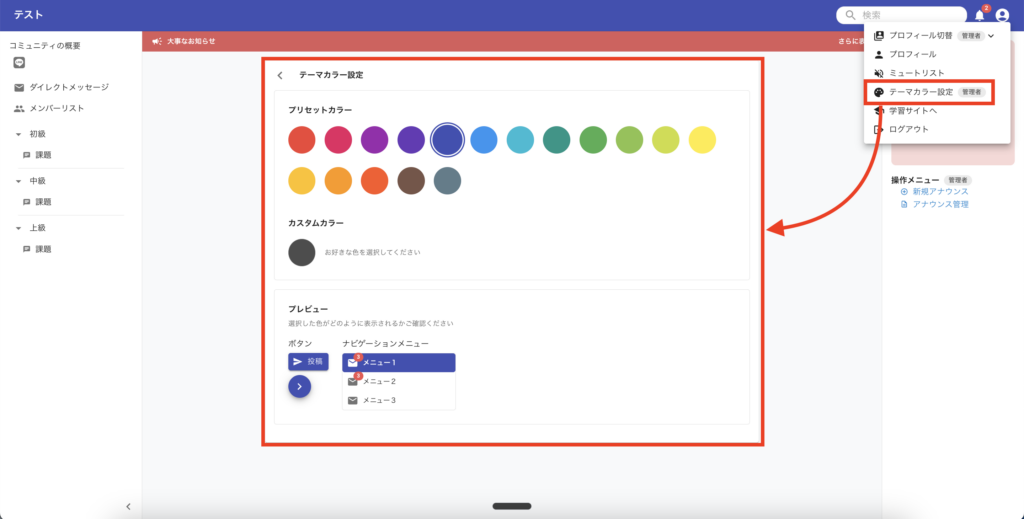This screenshot has height=519, width=1024.
Task: Click the 課題 chat icon under 中級
Action: click(27, 202)
